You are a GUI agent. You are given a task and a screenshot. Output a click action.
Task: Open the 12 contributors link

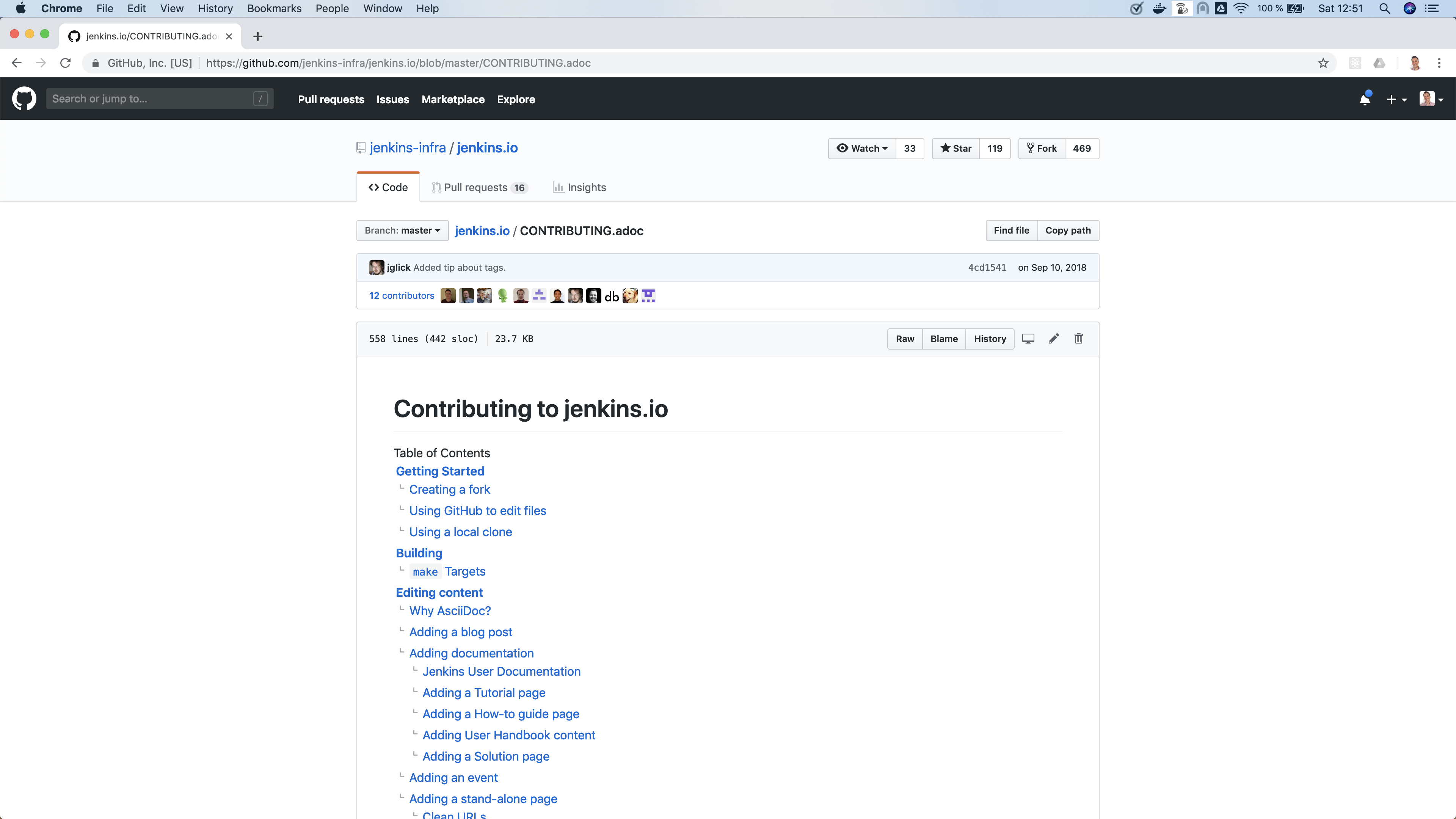coord(402,296)
